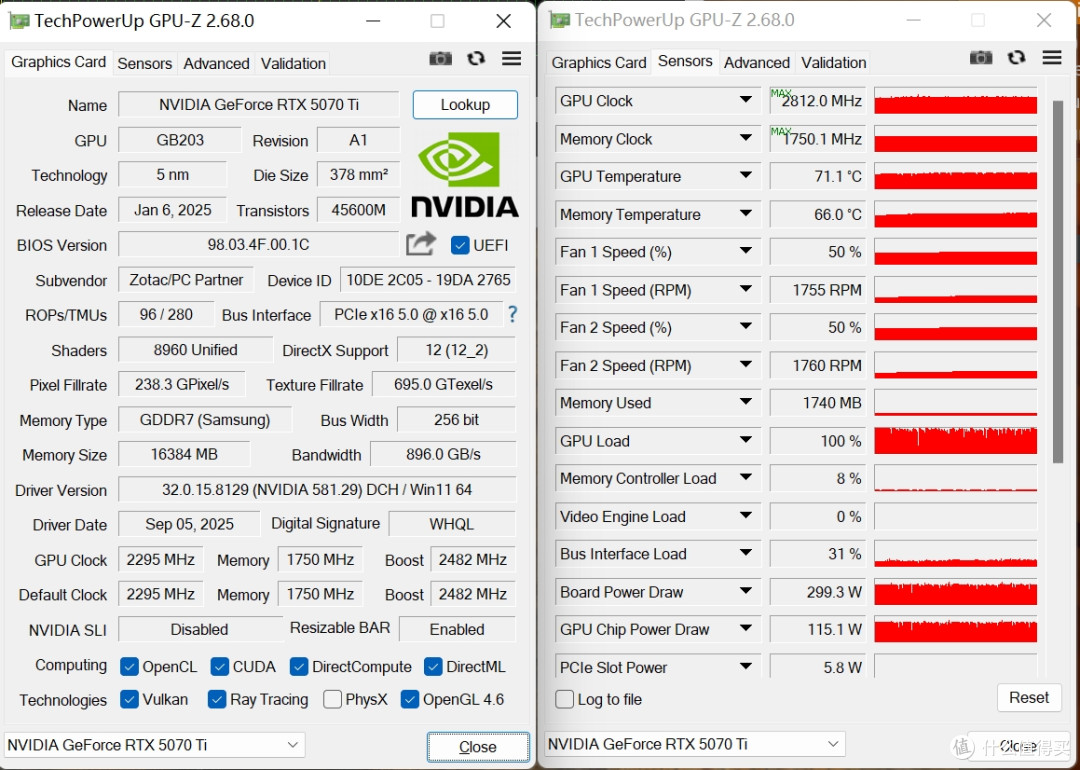Viewport: 1080px width, 770px height.
Task: Open GPU selector dropdown in left window
Action: pos(292,745)
